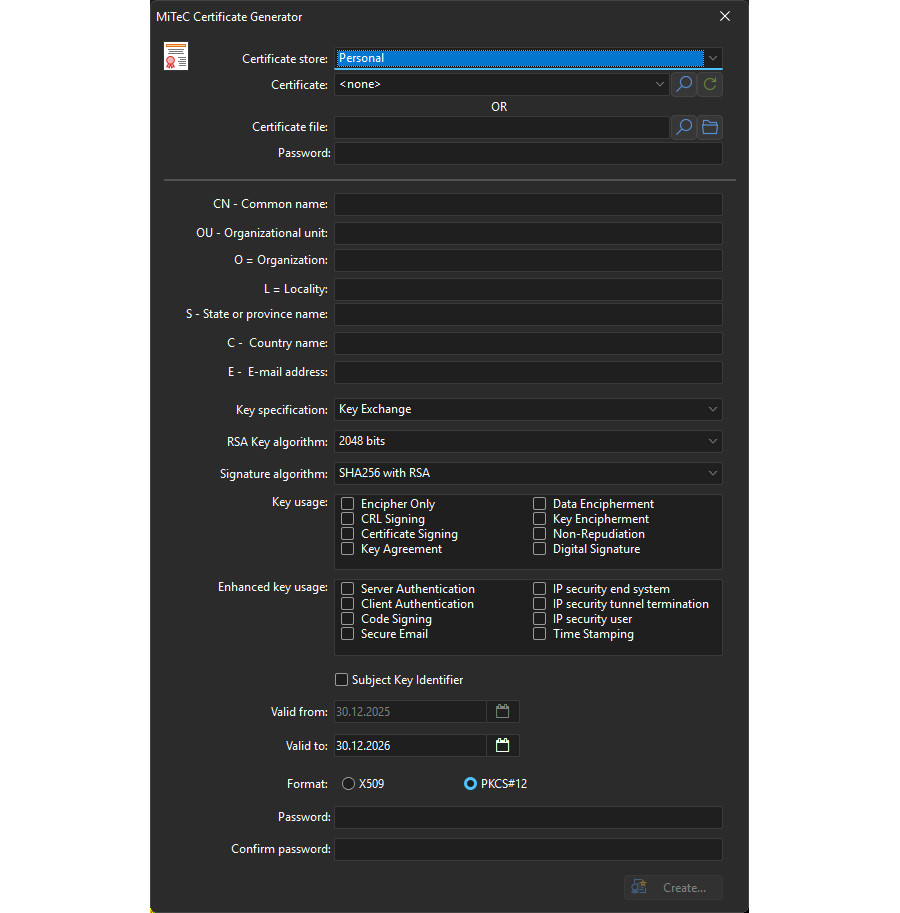Viewport: 900px width, 913px height.
Task: Tick Certificate Signing checkbox
Action: coord(348,534)
